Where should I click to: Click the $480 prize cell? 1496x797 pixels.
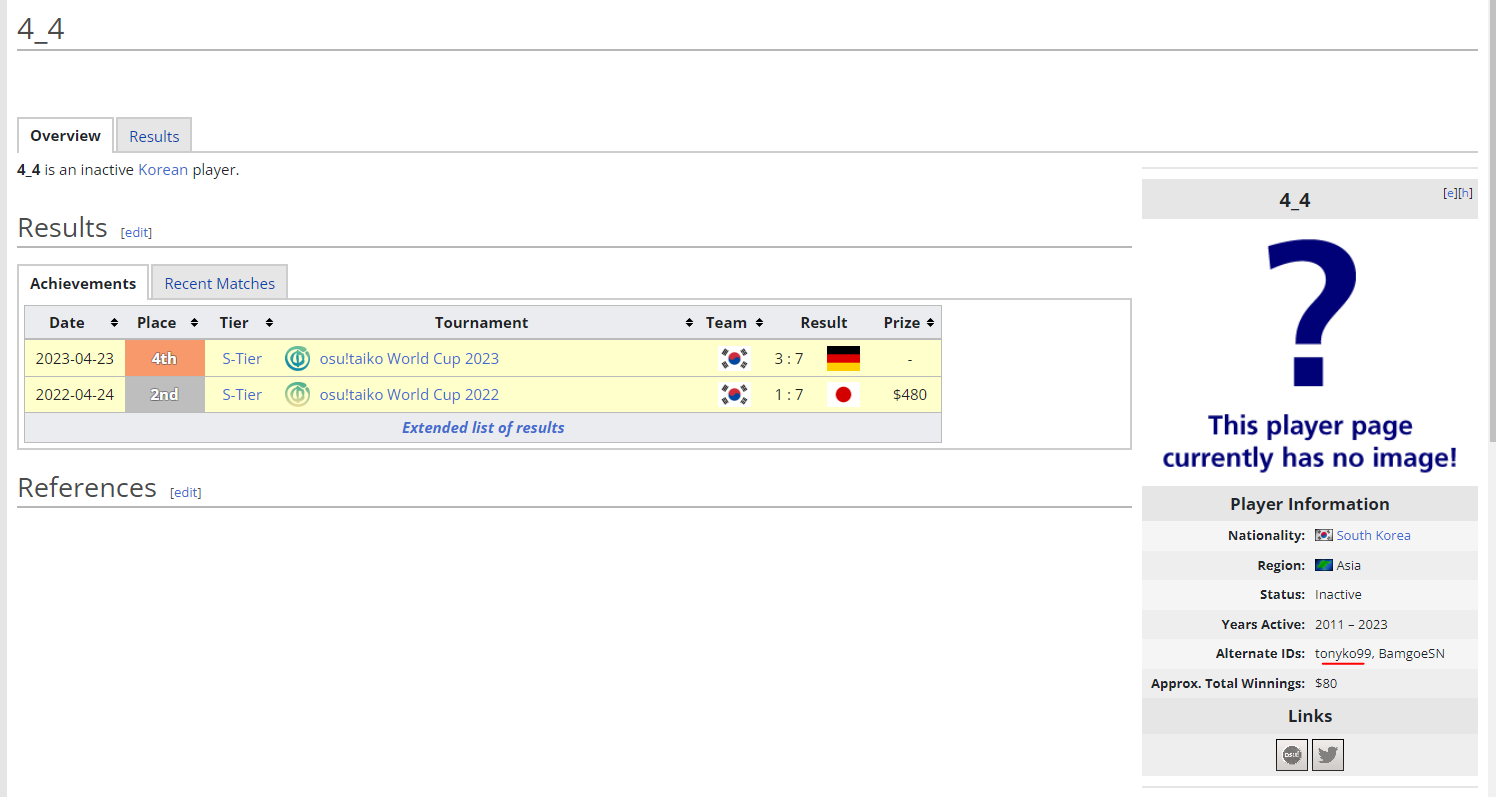[910, 395]
